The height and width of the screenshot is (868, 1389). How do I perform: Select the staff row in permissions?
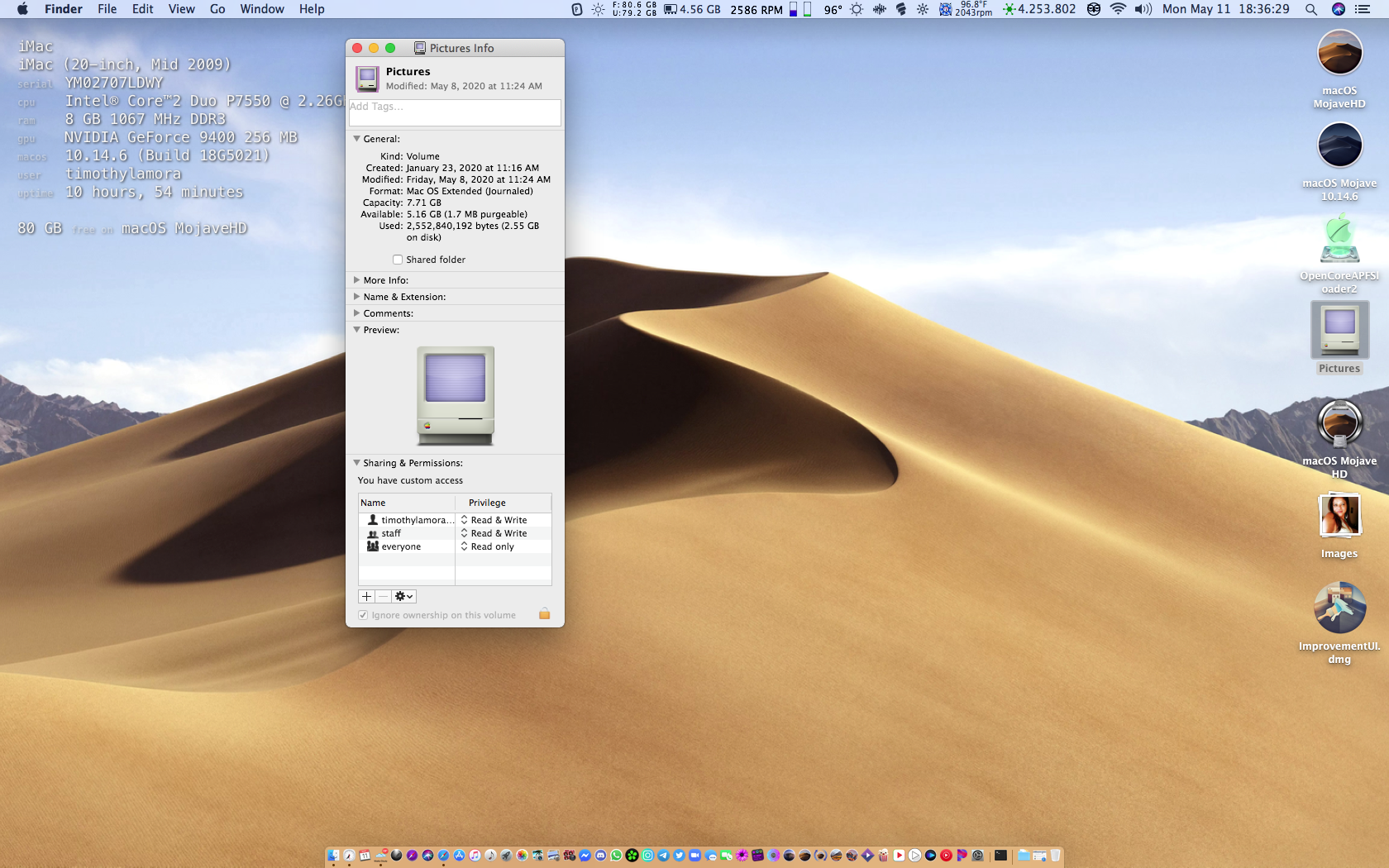point(455,533)
